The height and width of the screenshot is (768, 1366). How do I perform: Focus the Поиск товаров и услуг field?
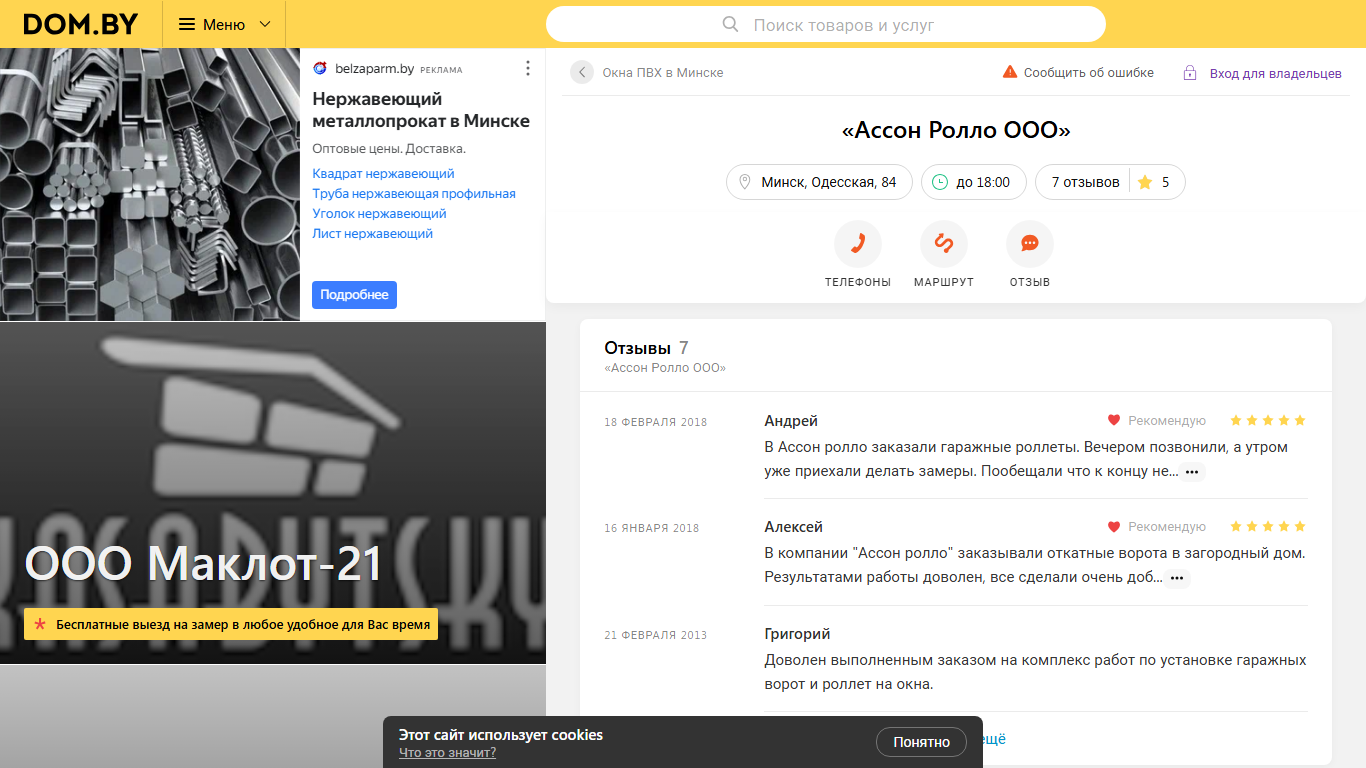pos(826,24)
